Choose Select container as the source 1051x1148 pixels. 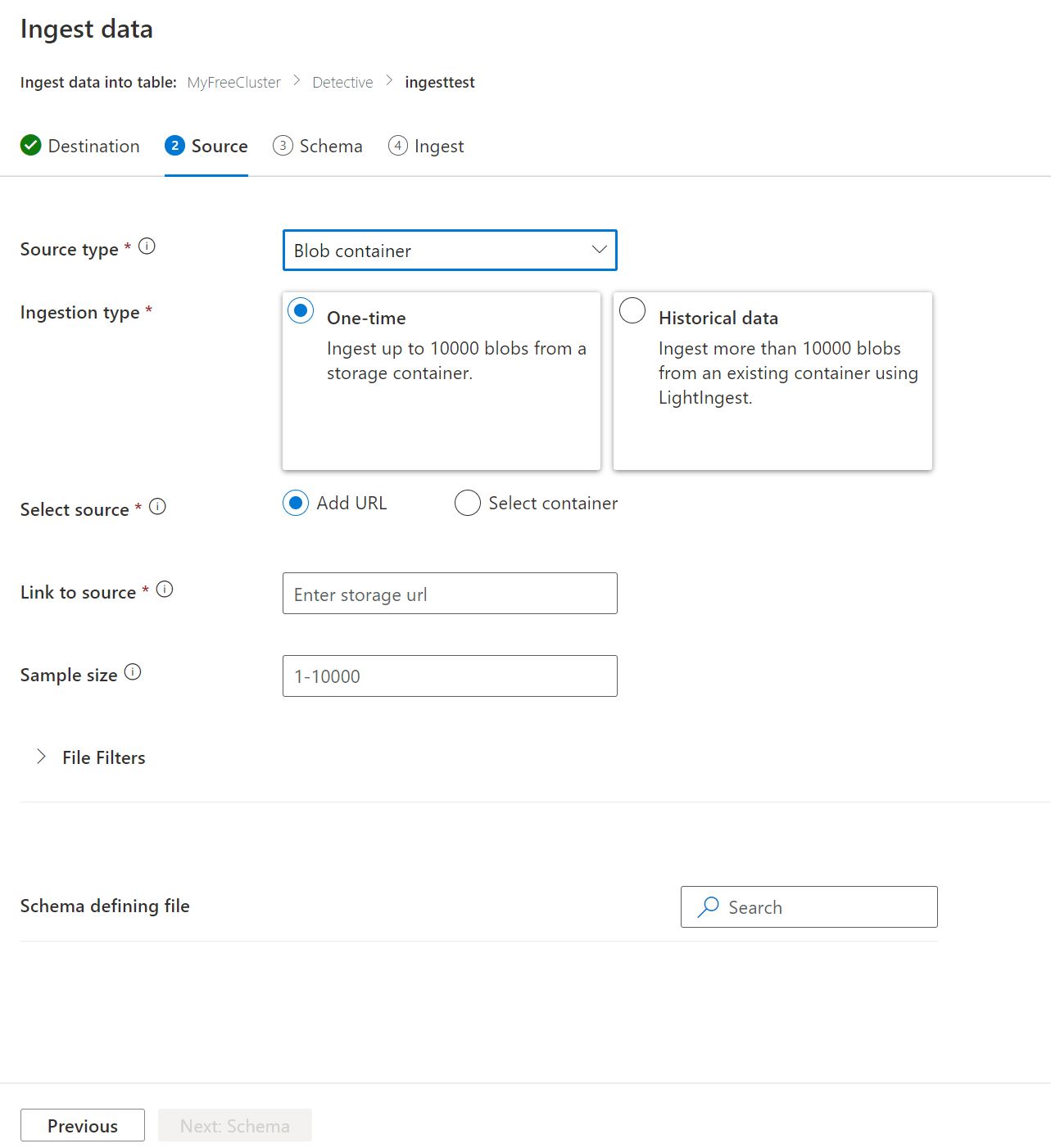tap(467, 503)
